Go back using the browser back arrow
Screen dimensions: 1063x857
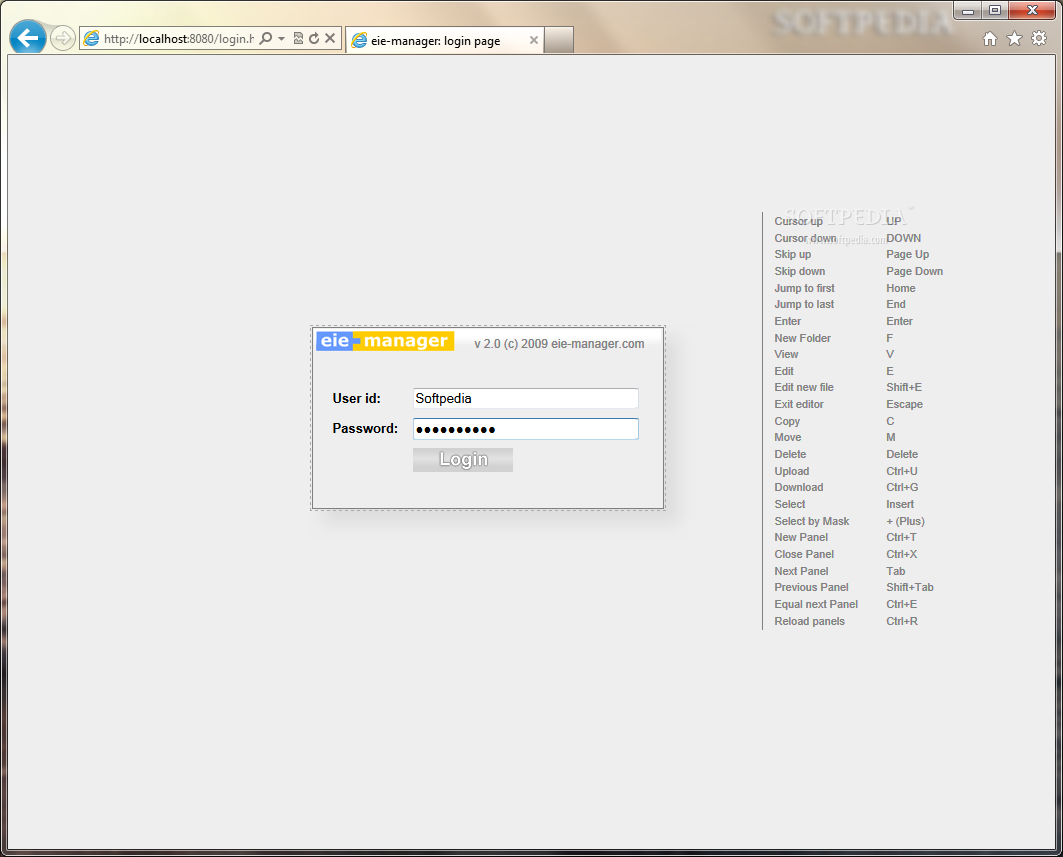click(x=28, y=38)
